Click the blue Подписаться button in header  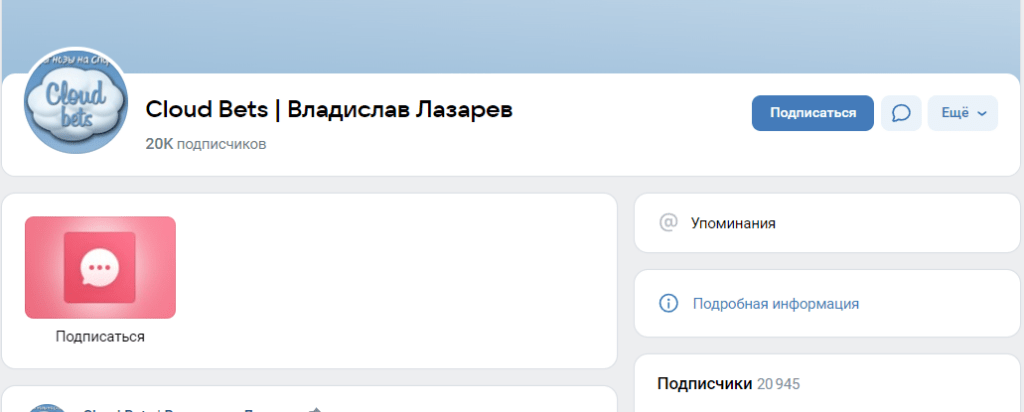pos(812,113)
